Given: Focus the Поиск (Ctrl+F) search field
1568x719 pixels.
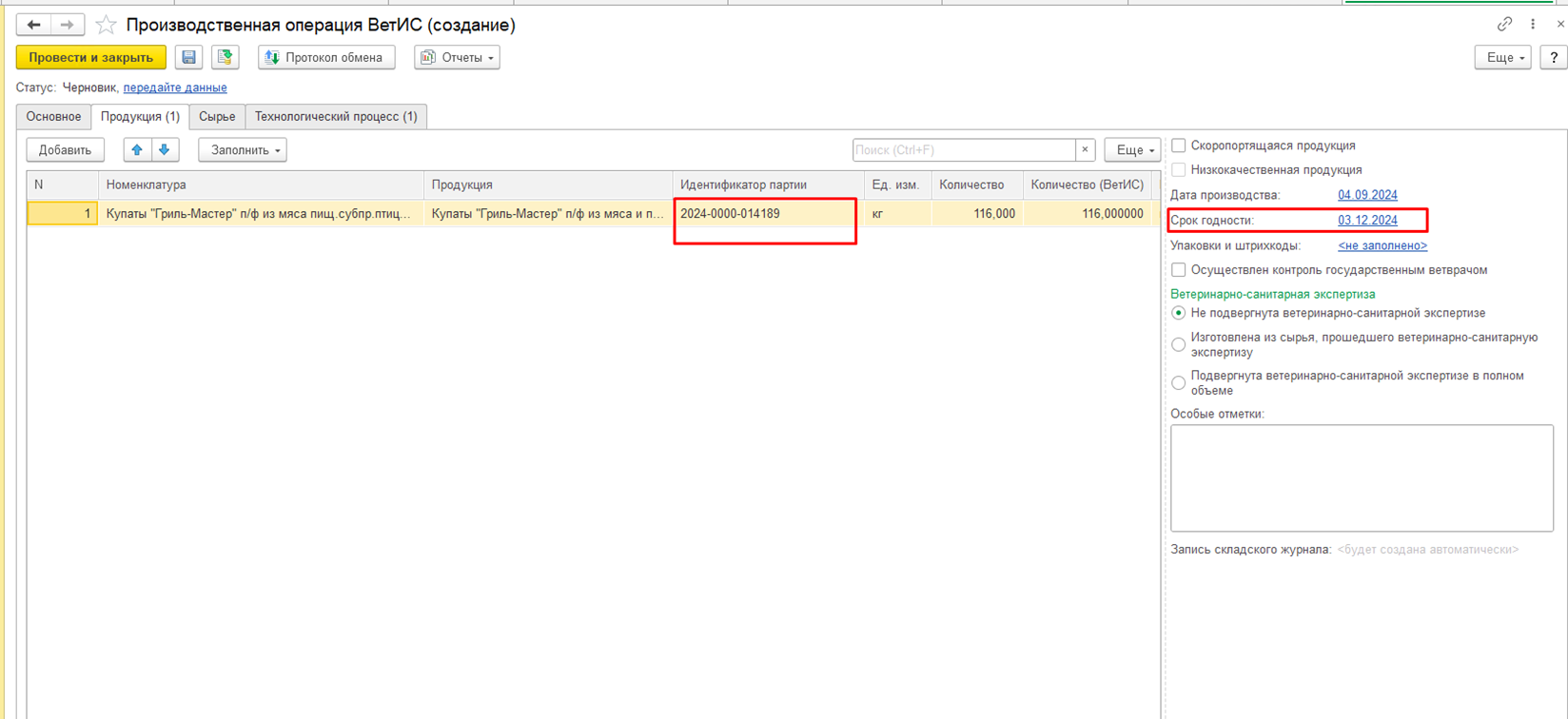Looking at the screenshot, I should 964,150.
